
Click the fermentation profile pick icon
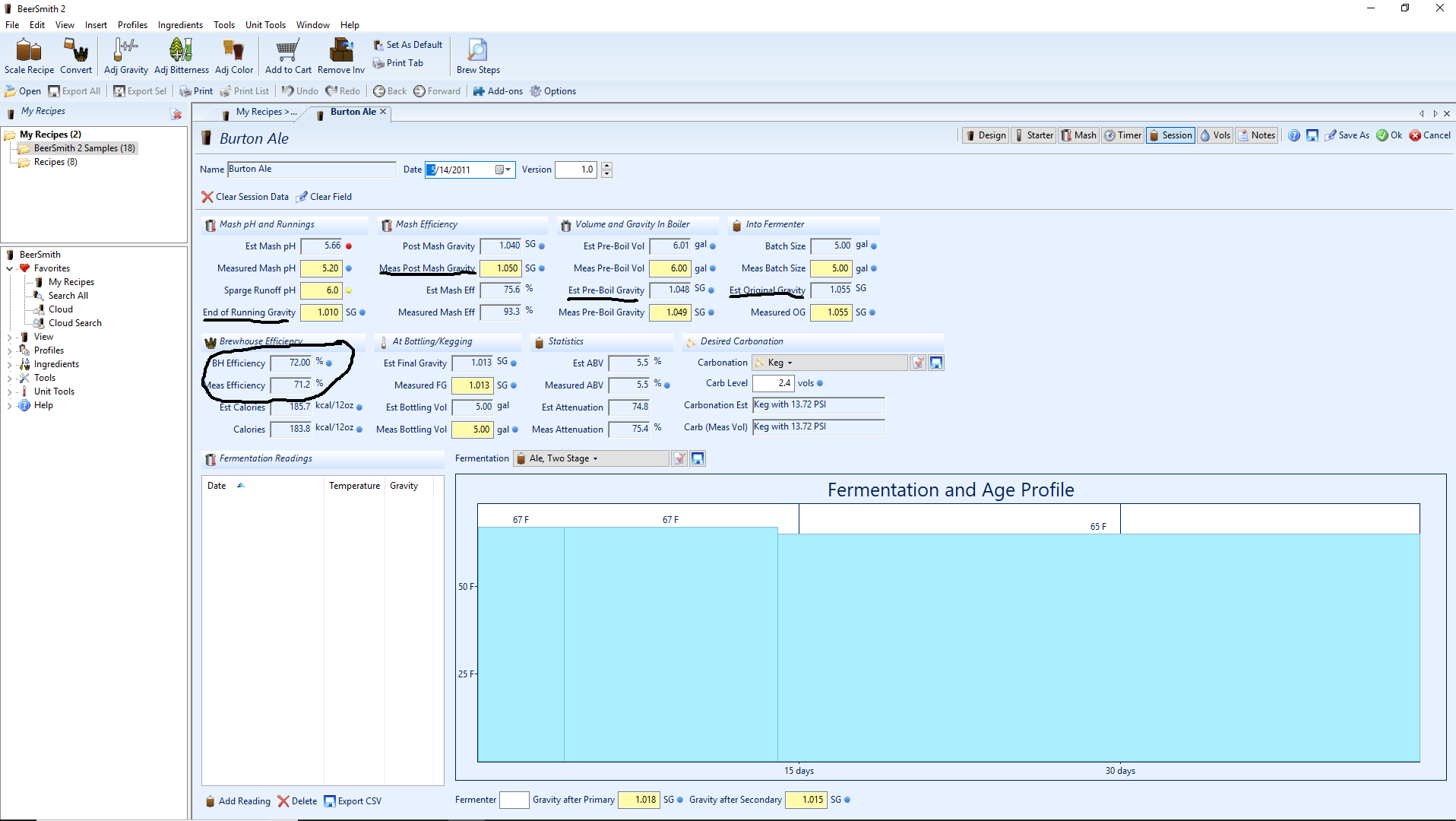(679, 458)
